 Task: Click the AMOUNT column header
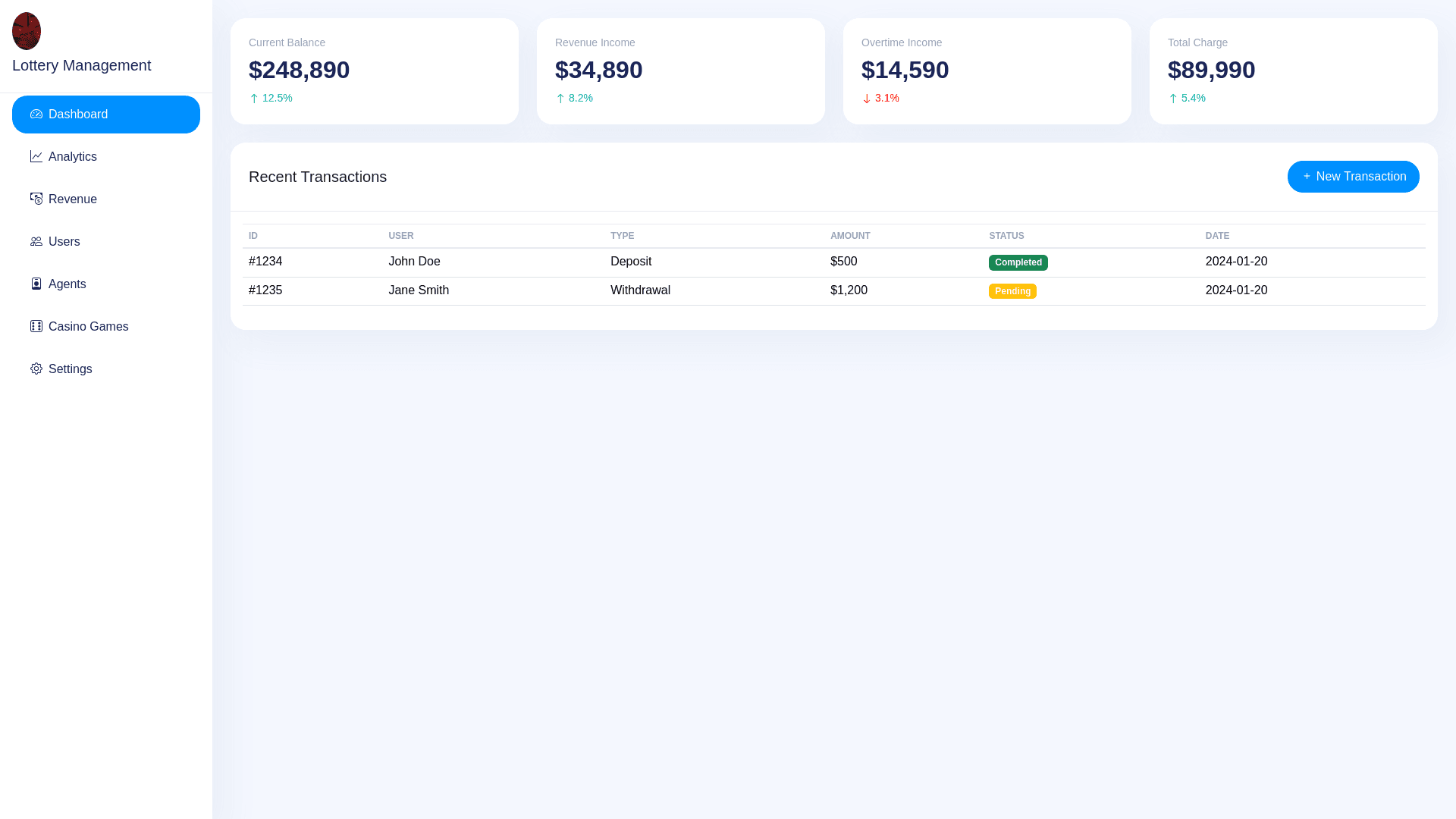[850, 236]
